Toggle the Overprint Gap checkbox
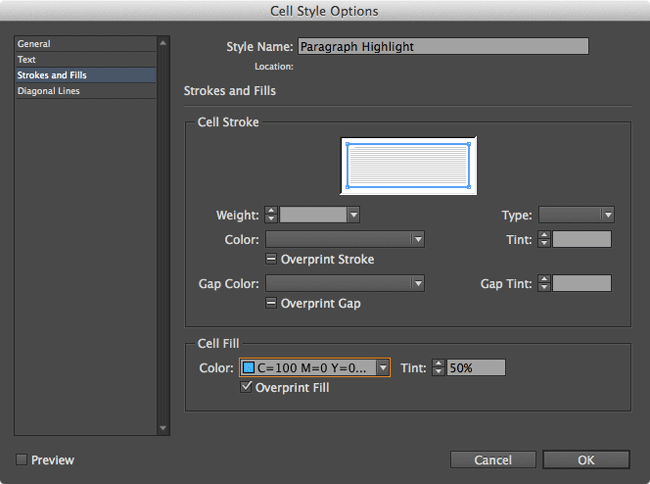The width and height of the screenshot is (650, 484). pyautogui.click(x=271, y=303)
